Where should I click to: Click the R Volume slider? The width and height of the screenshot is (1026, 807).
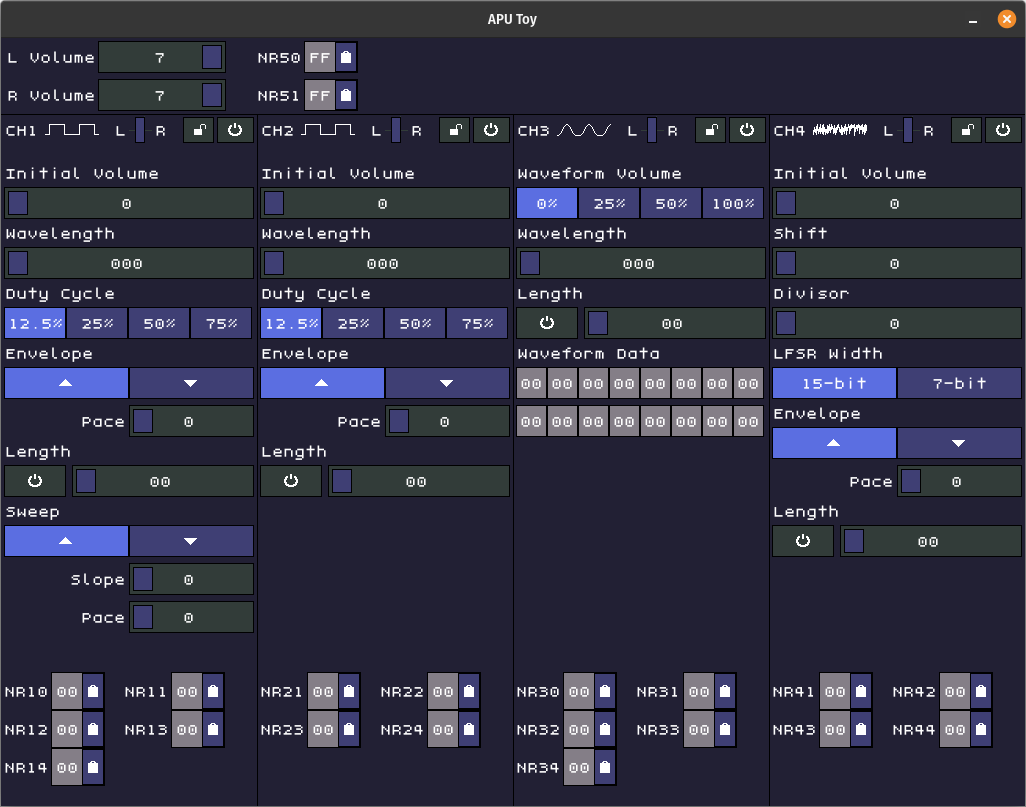point(162,96)
